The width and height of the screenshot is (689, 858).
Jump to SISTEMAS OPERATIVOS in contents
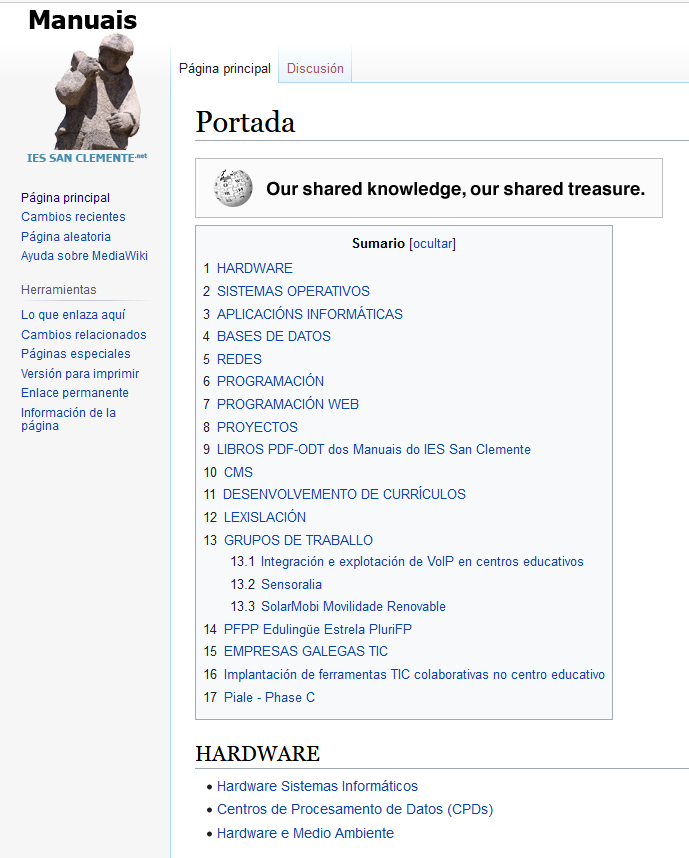[293, 291]
